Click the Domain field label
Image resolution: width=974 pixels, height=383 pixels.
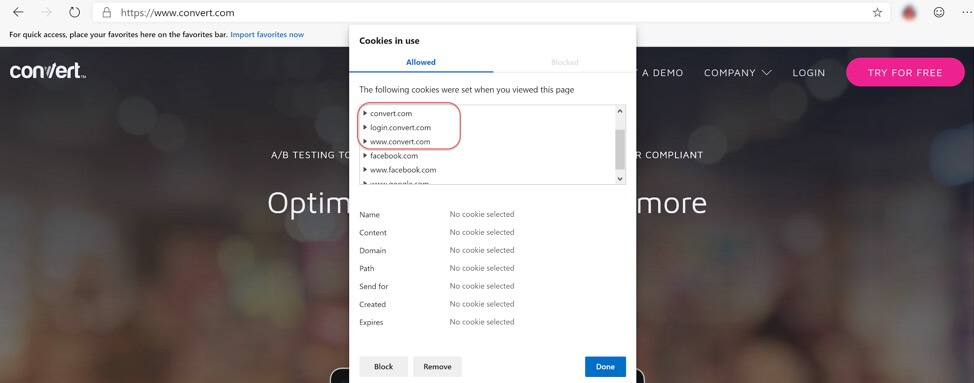tap(373, 251)
